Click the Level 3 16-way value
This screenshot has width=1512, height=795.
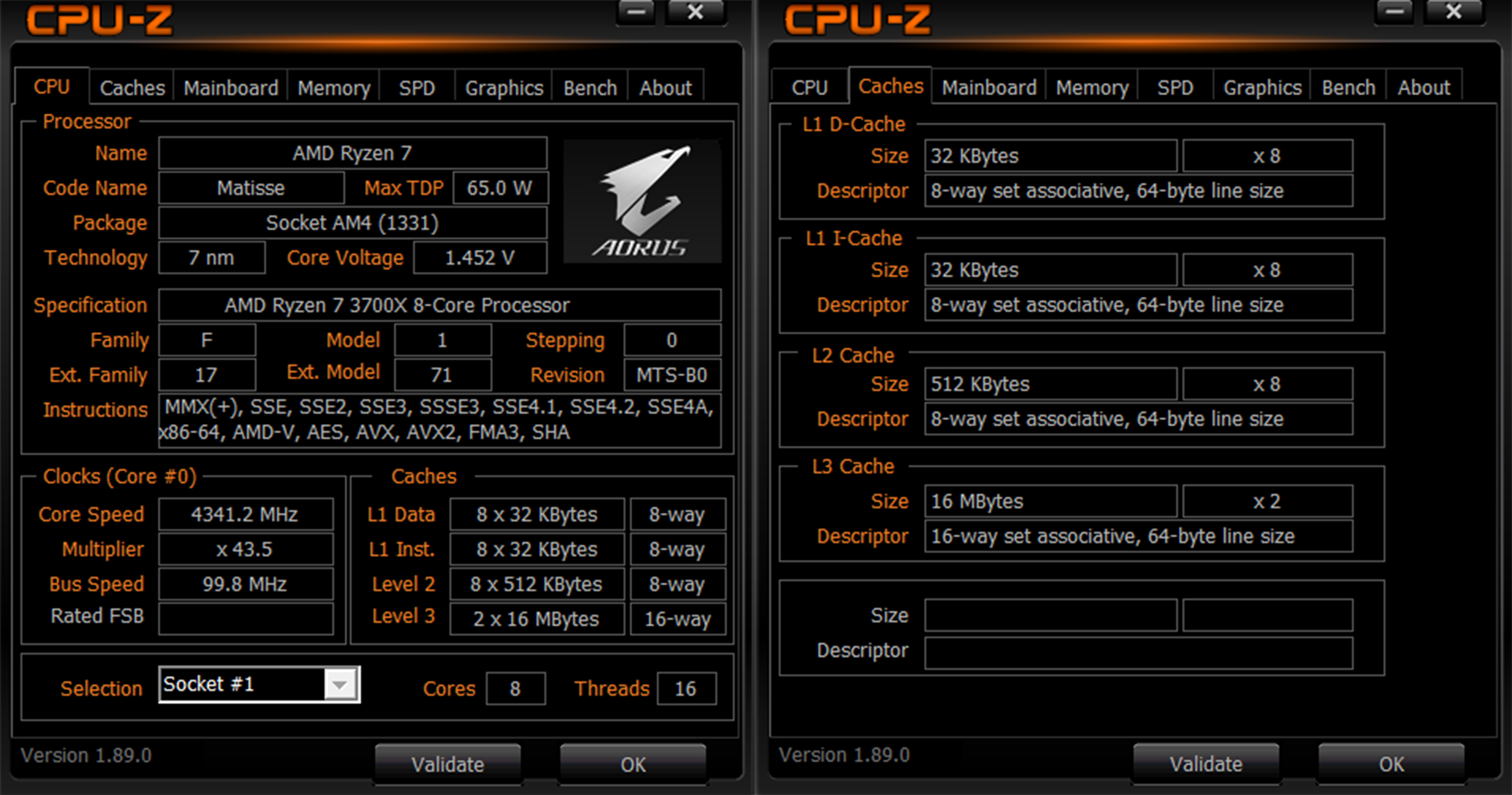point(678,618)
